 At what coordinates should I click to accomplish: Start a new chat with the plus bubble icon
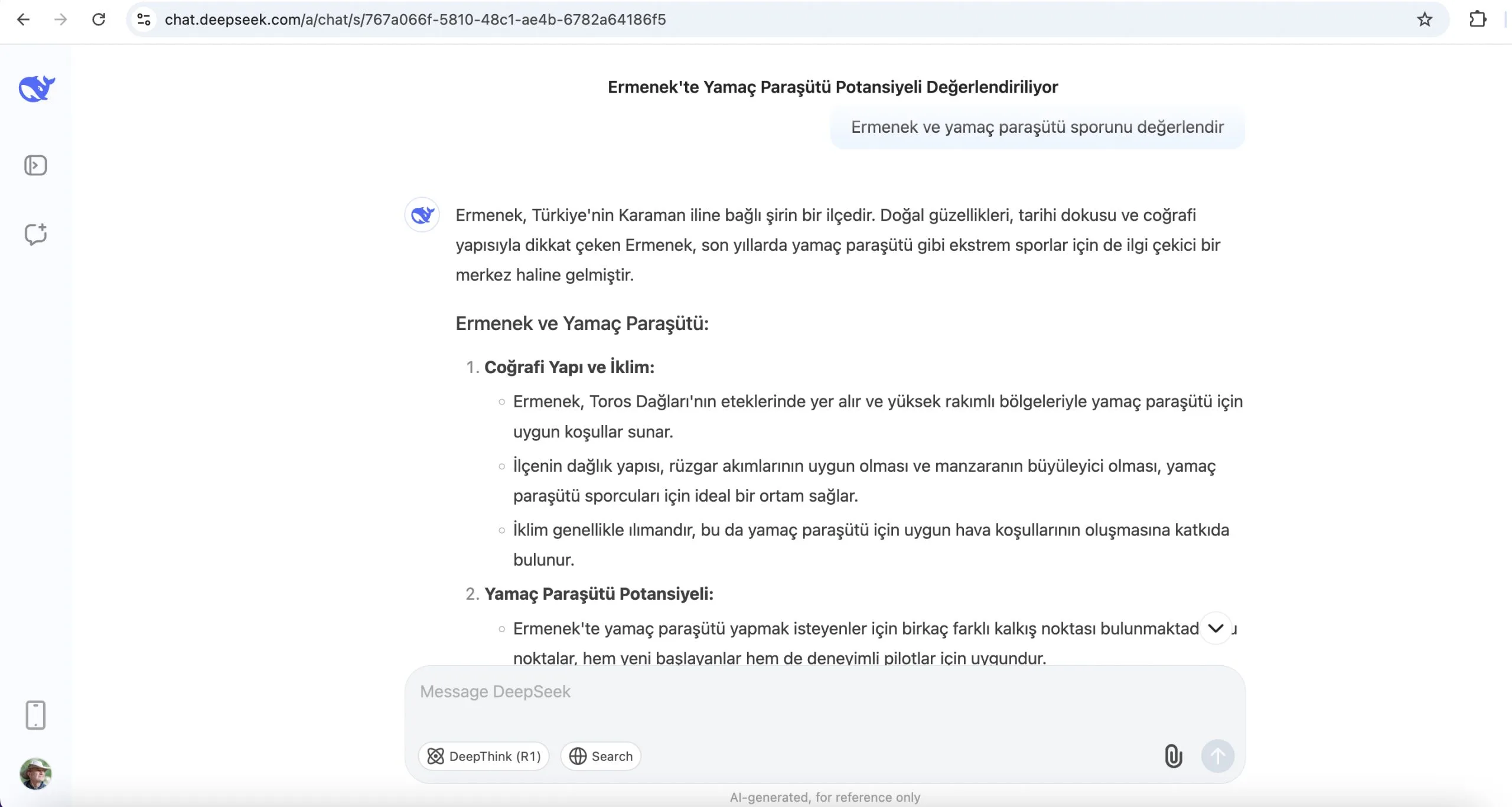click(x=35, y=234)
